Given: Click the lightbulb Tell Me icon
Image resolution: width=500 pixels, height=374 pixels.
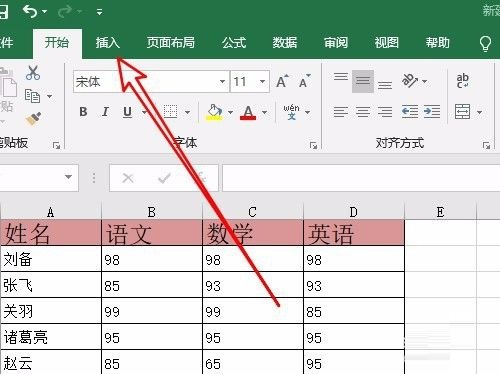Looking at the screenshot, I should click(485, 43).
